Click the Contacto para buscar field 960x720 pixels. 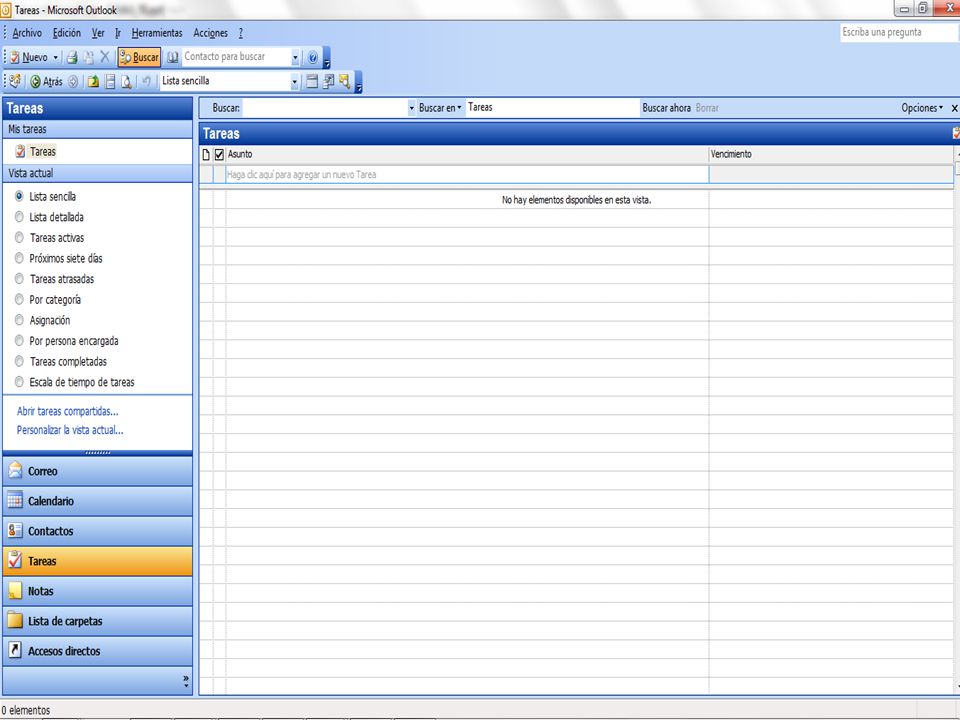point(236,57)
